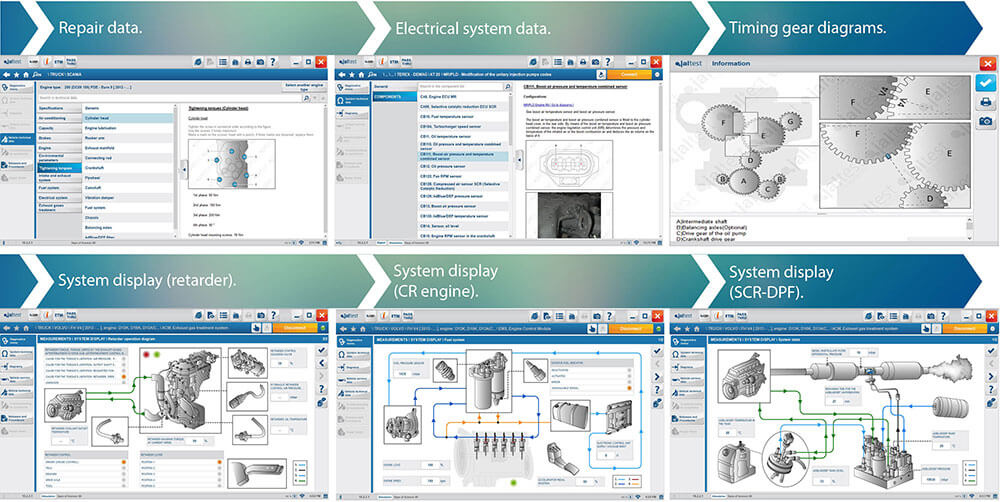Open the Tightening torques category
The height and width of the screenshot is (502, 1000).
(59, 169)
